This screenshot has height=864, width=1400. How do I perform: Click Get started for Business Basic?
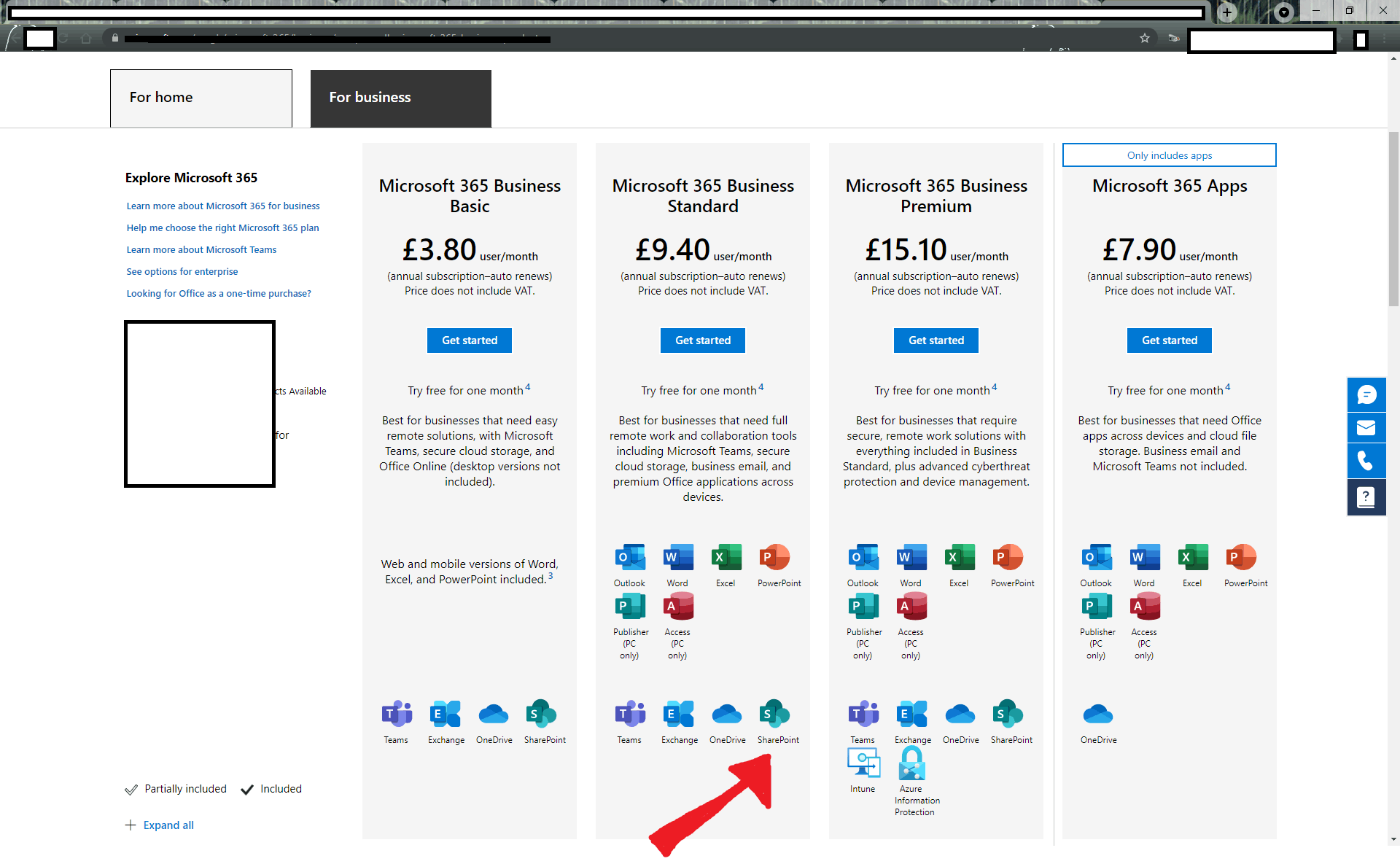(470, 340)
